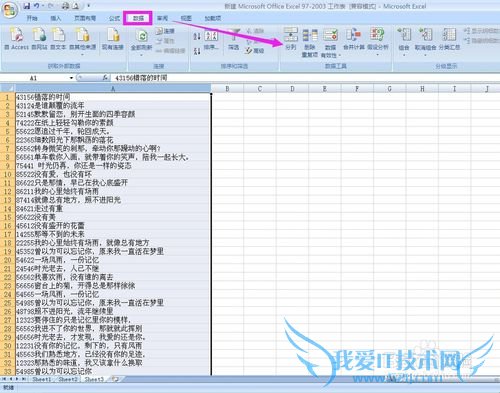Open the Sort (排序) dialog
The image size is (500, 393).
coord(211,40)
